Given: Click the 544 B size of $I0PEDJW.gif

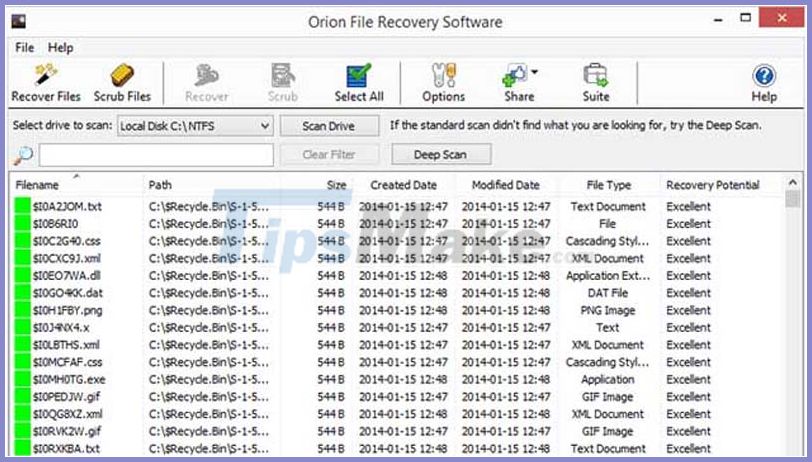Looking at the screenshot, I should (x=331, y=397).
